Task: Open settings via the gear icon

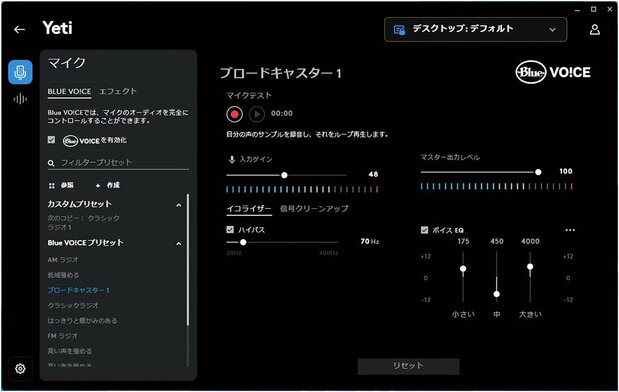Action: click(20, 369)
